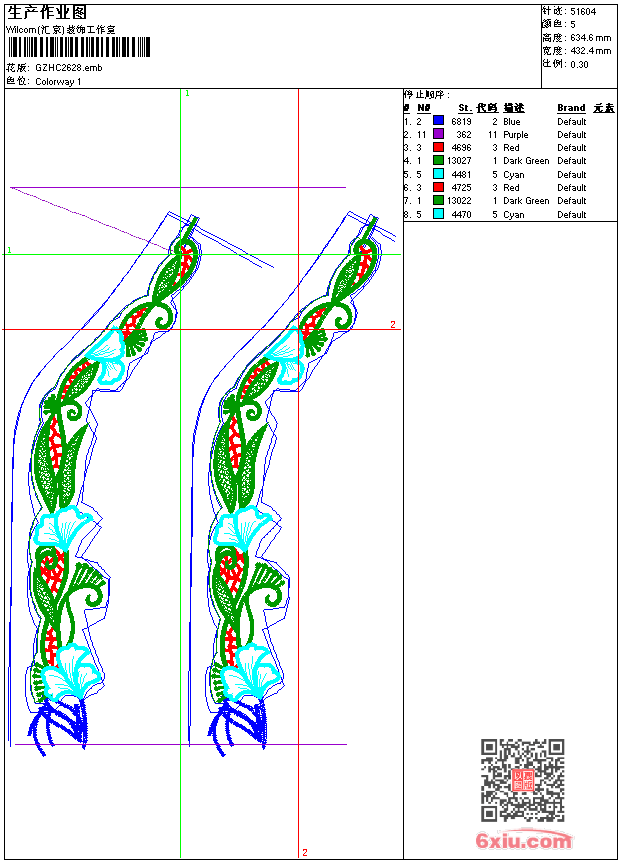Click the QR code in the lower right

click(x=523, y=780)
